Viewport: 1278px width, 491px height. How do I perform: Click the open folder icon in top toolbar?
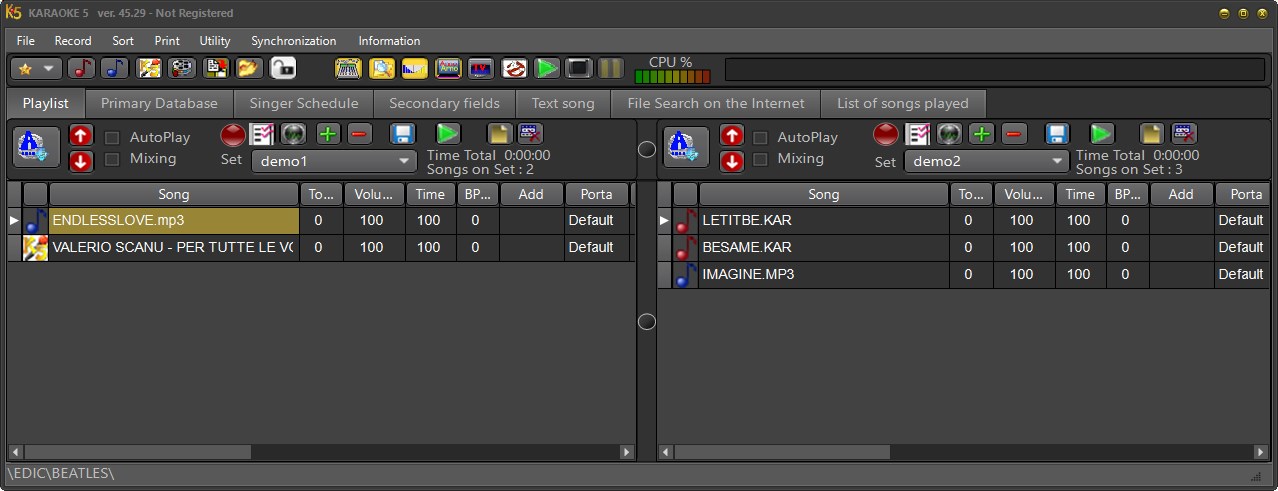point(248,68)
